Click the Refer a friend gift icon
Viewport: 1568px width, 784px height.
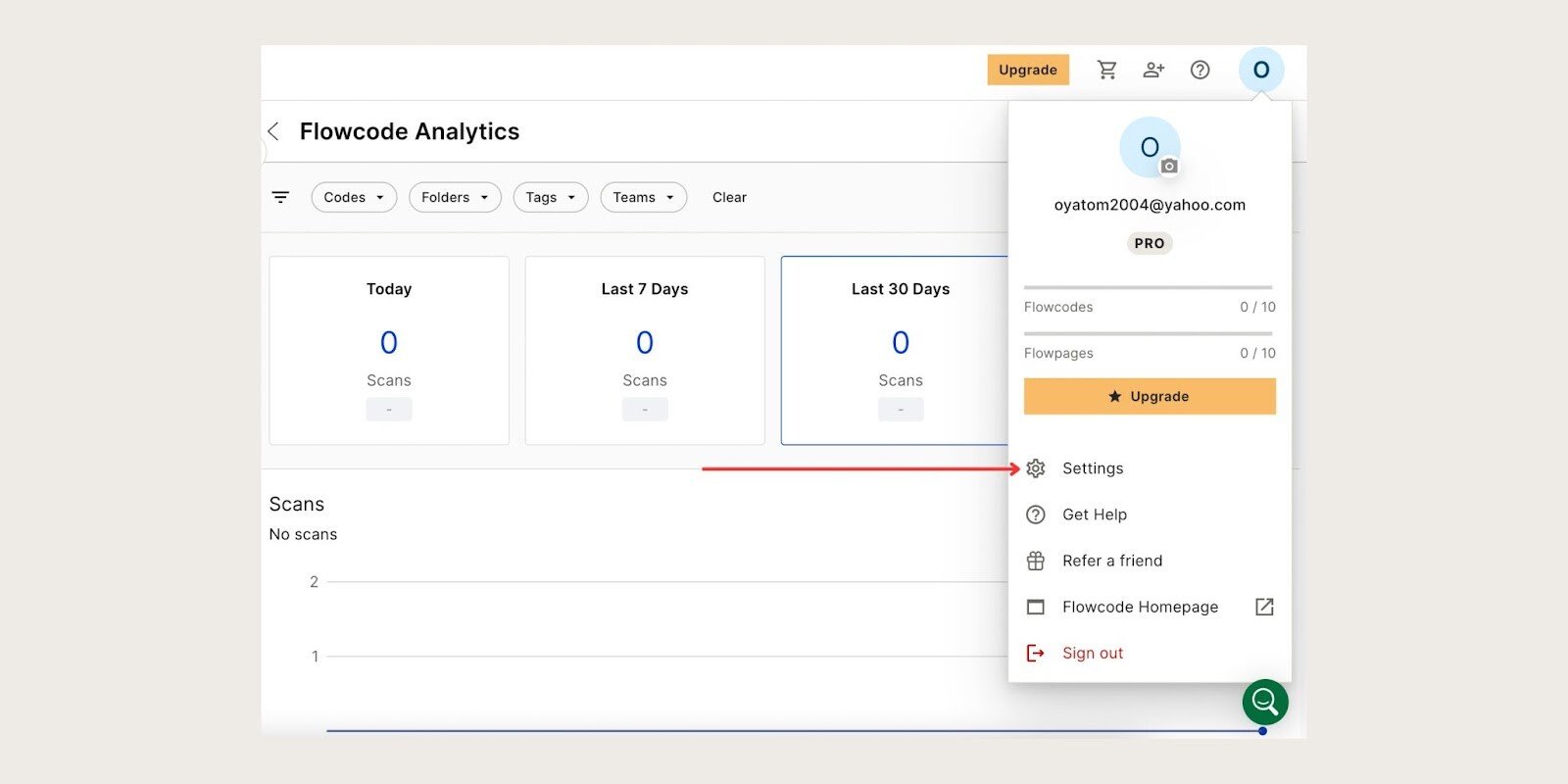(1036, 561)
